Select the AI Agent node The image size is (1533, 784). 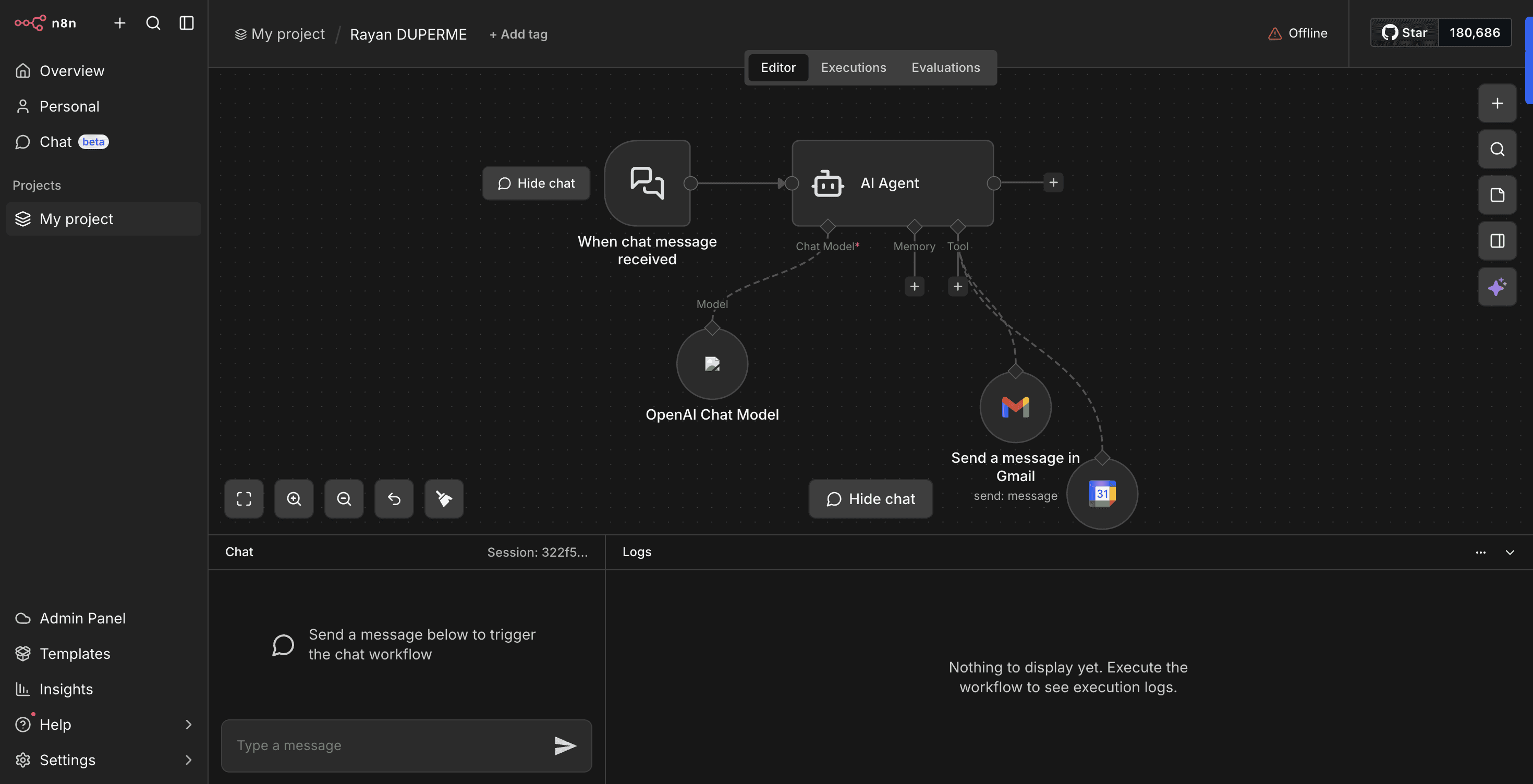(x=893, y=183)
